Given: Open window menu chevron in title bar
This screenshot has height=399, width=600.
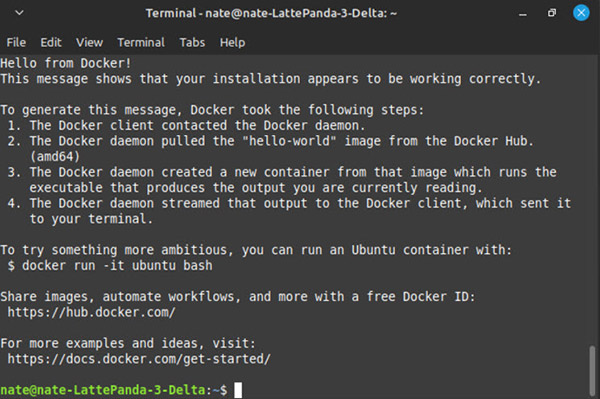Looking at the screenshot, I should [19, 13].
